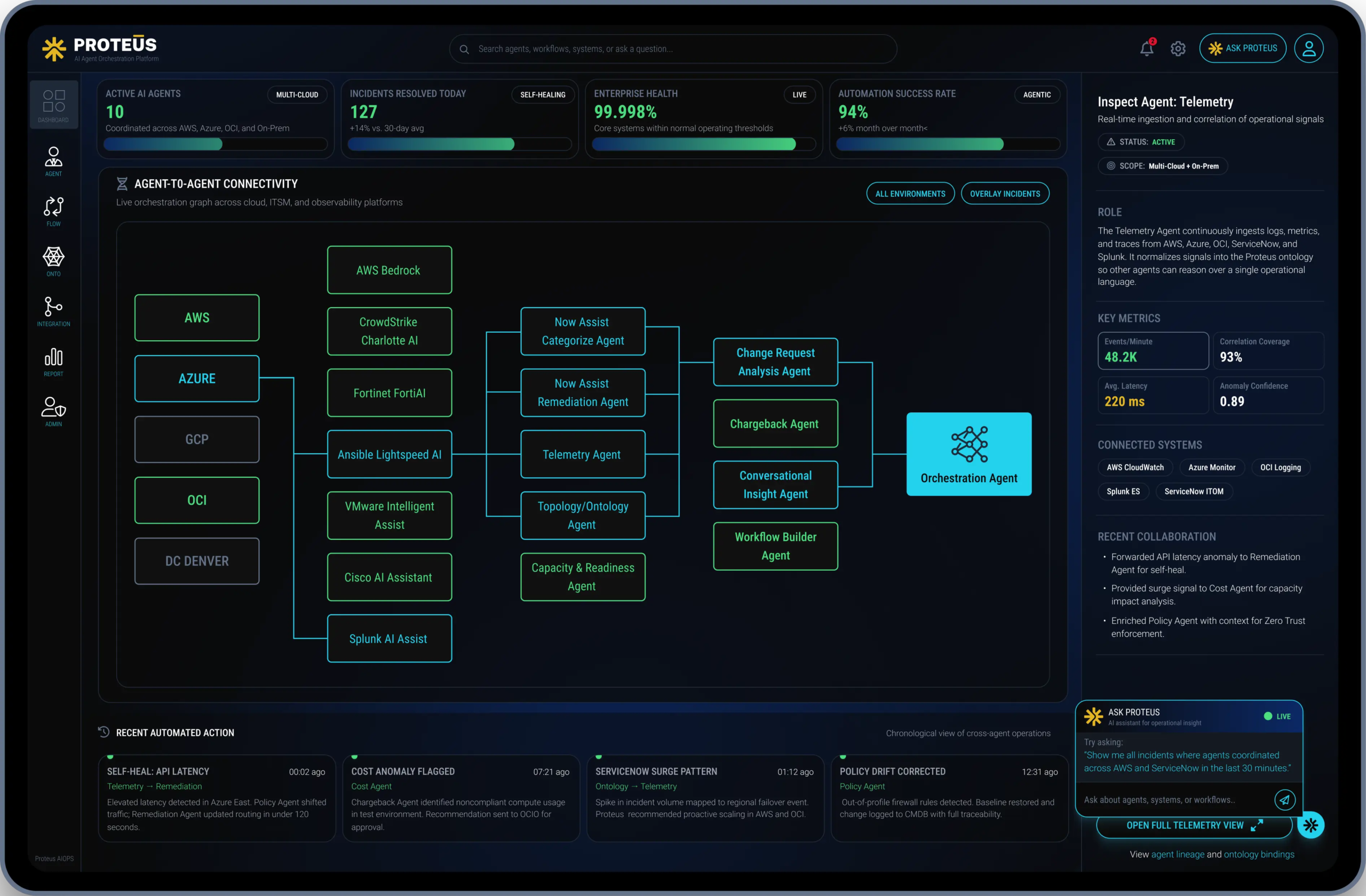Select the Orchestration Agent node
Image resolution: width=1366 pixels, height=896 pixels.
click(x=968, y=454)
